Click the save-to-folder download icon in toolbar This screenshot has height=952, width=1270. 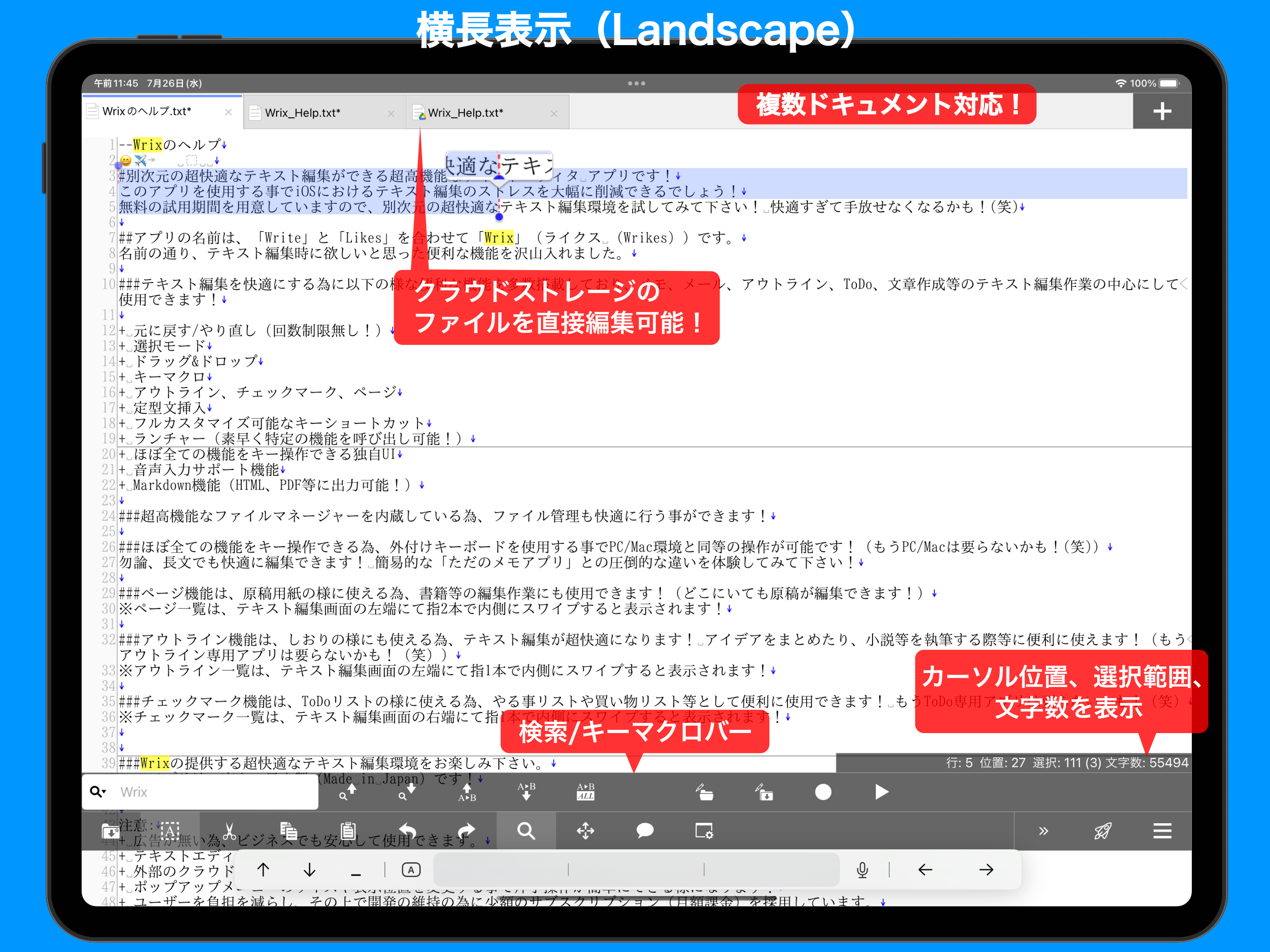click(110, 831)
